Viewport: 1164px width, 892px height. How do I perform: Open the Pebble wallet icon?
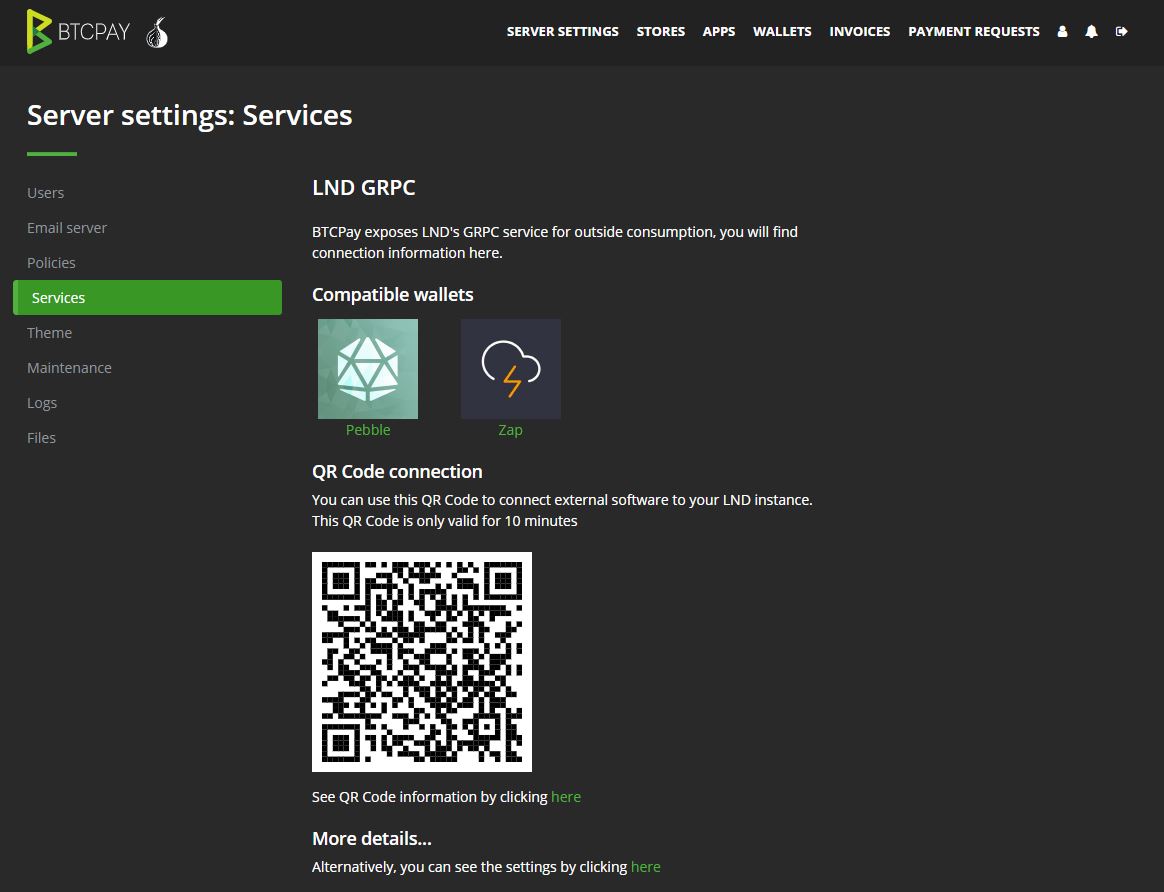(x=367, y=369)
